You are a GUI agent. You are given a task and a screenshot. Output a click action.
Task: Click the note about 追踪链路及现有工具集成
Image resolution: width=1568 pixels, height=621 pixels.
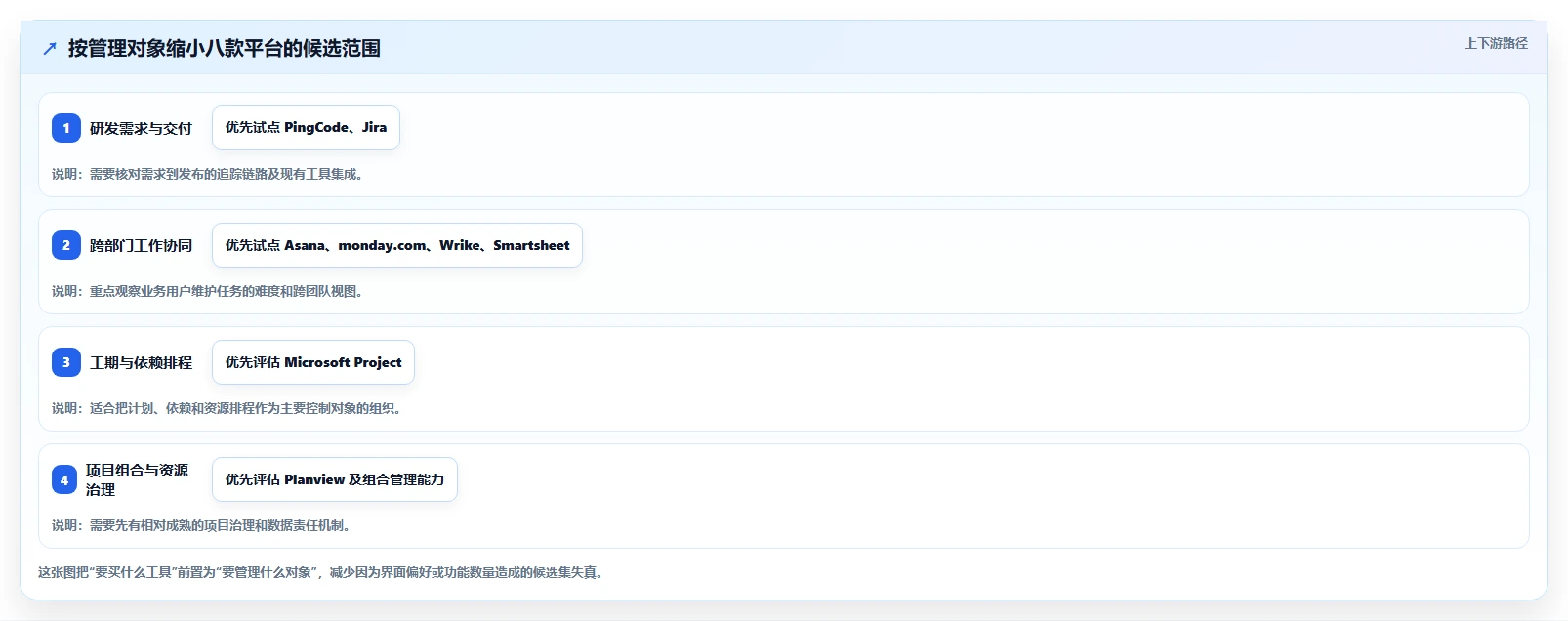(x=208, y=174)
